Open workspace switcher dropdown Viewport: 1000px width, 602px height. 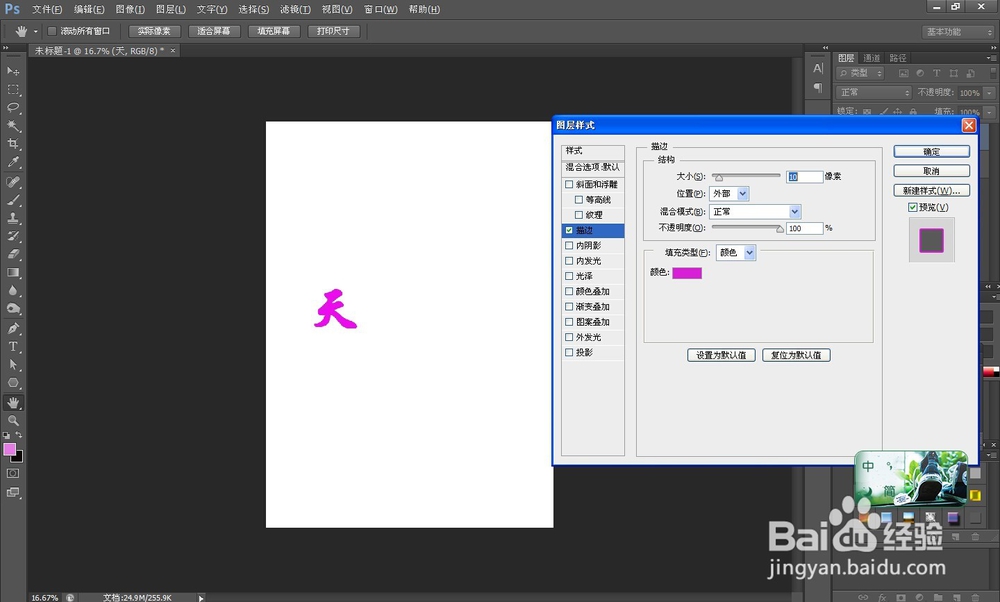959,32
